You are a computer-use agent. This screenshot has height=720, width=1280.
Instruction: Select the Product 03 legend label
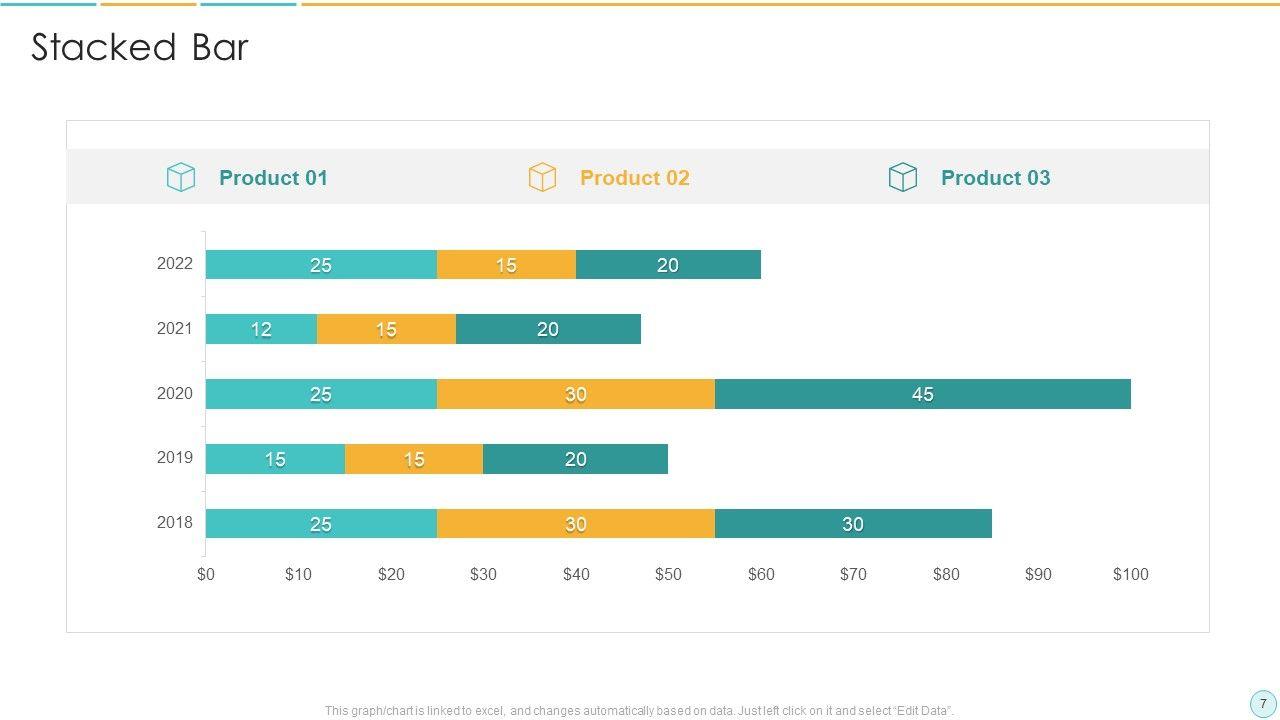tap(995, 178)
